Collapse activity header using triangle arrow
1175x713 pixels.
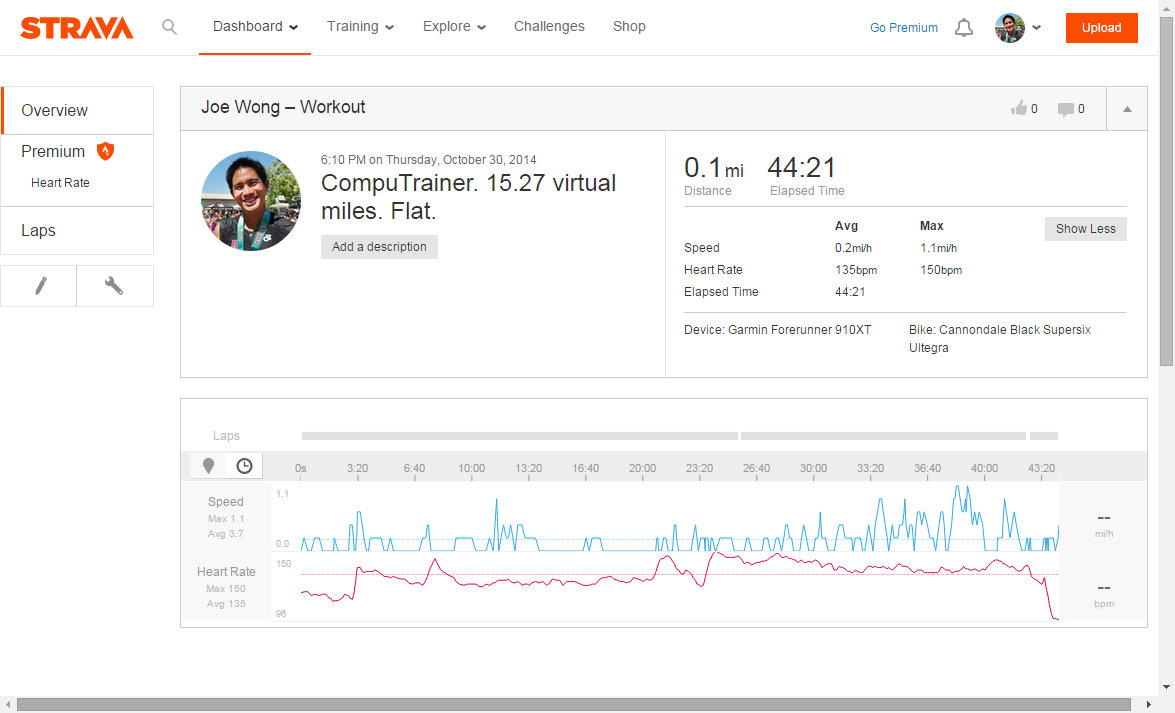point(1127,109)
